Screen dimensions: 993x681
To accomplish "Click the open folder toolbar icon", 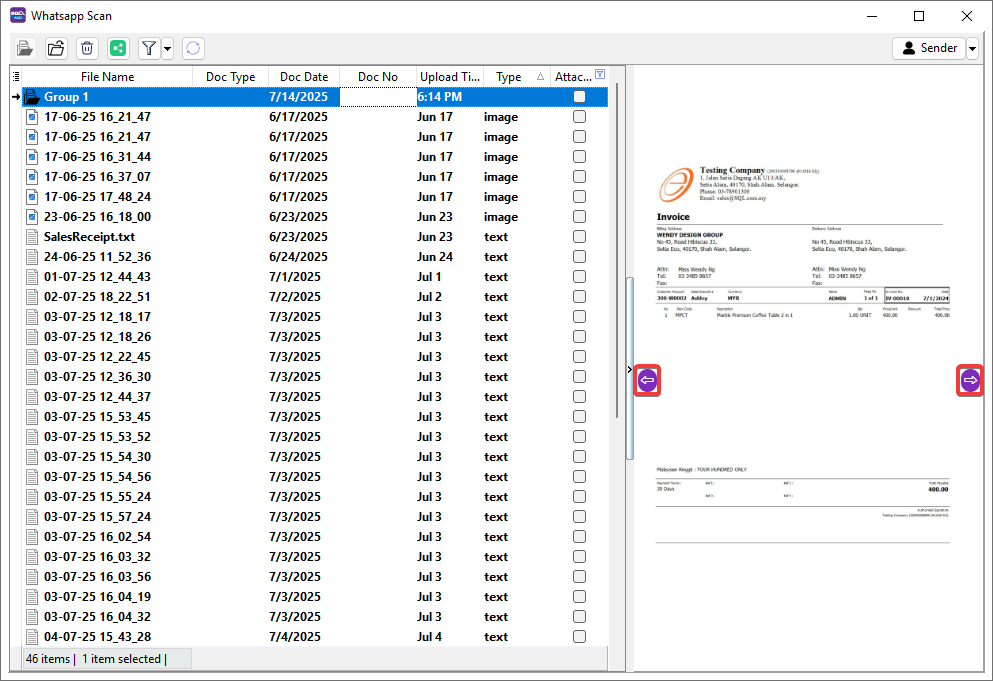I will [x=57, y=48].
